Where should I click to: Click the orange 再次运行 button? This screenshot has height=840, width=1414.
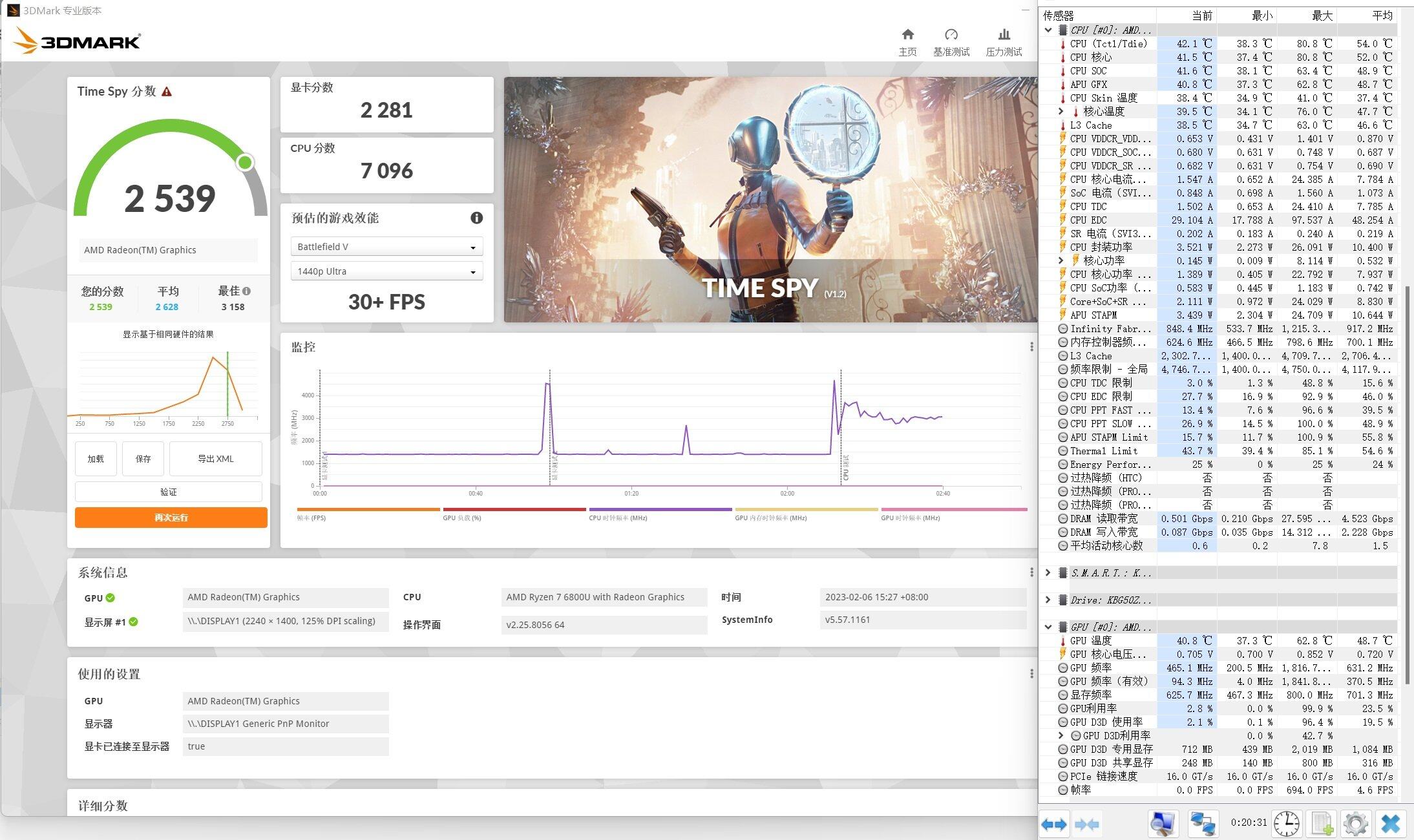(171, 518)
